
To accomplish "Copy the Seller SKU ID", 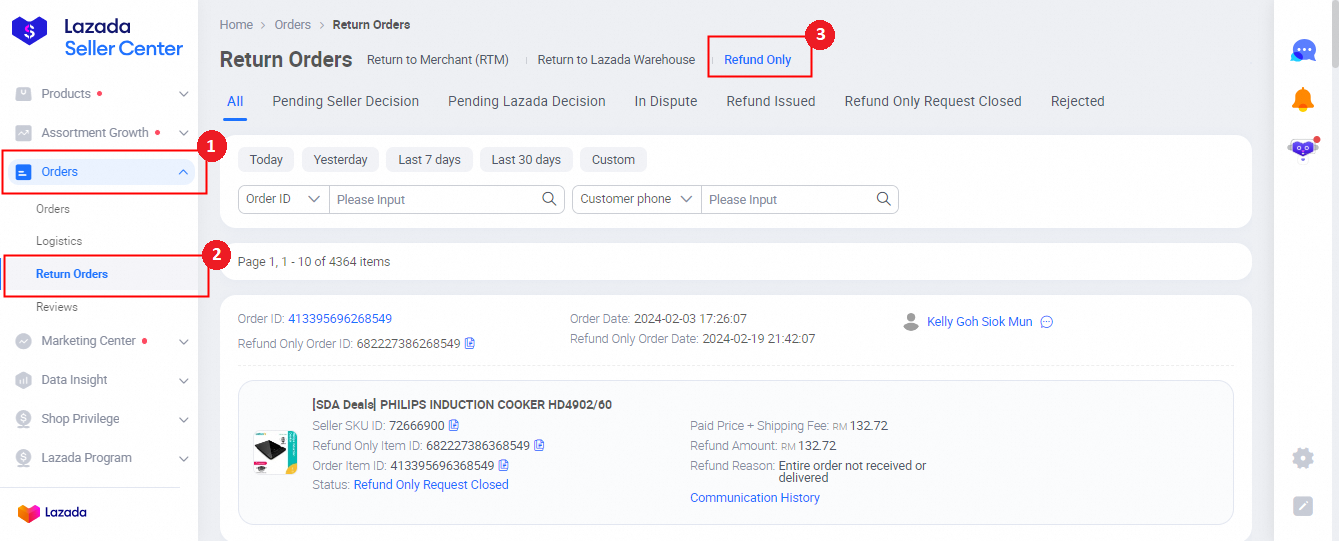I will (x=454, y=426).
